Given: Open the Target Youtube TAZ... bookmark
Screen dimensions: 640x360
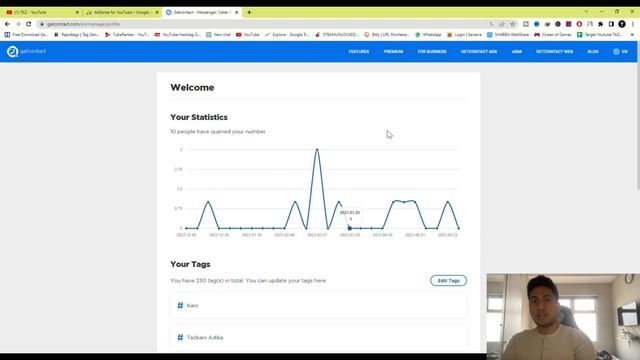Looking at the screenshot, I should pos(600,35).
